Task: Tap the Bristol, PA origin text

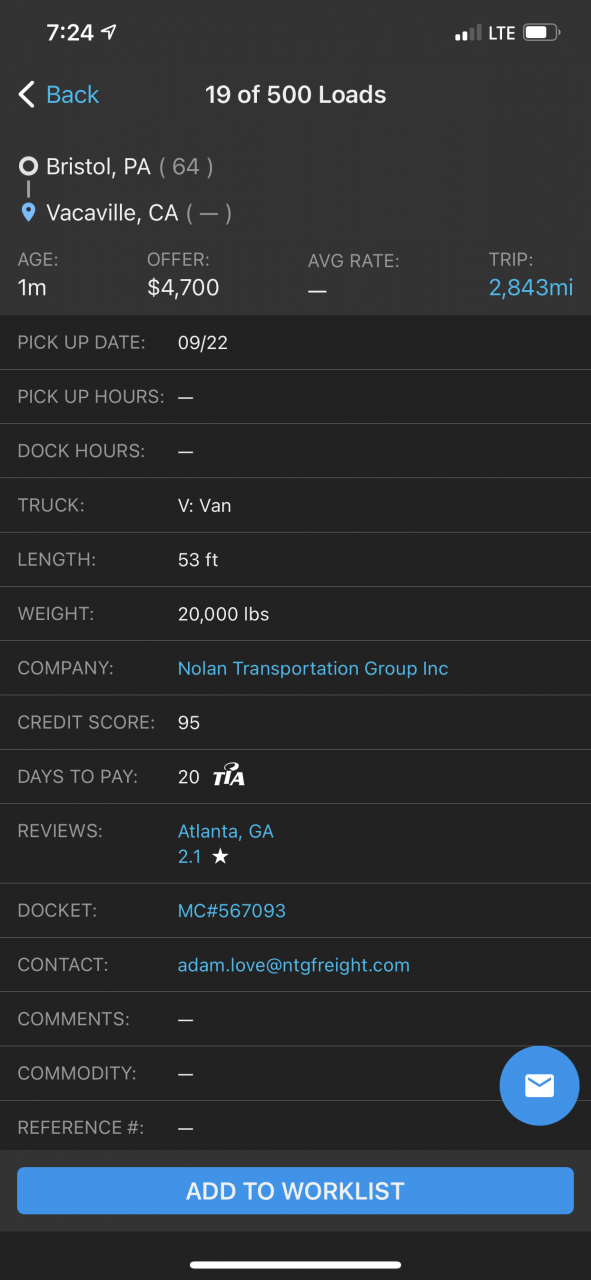Action: coord(98,167)
